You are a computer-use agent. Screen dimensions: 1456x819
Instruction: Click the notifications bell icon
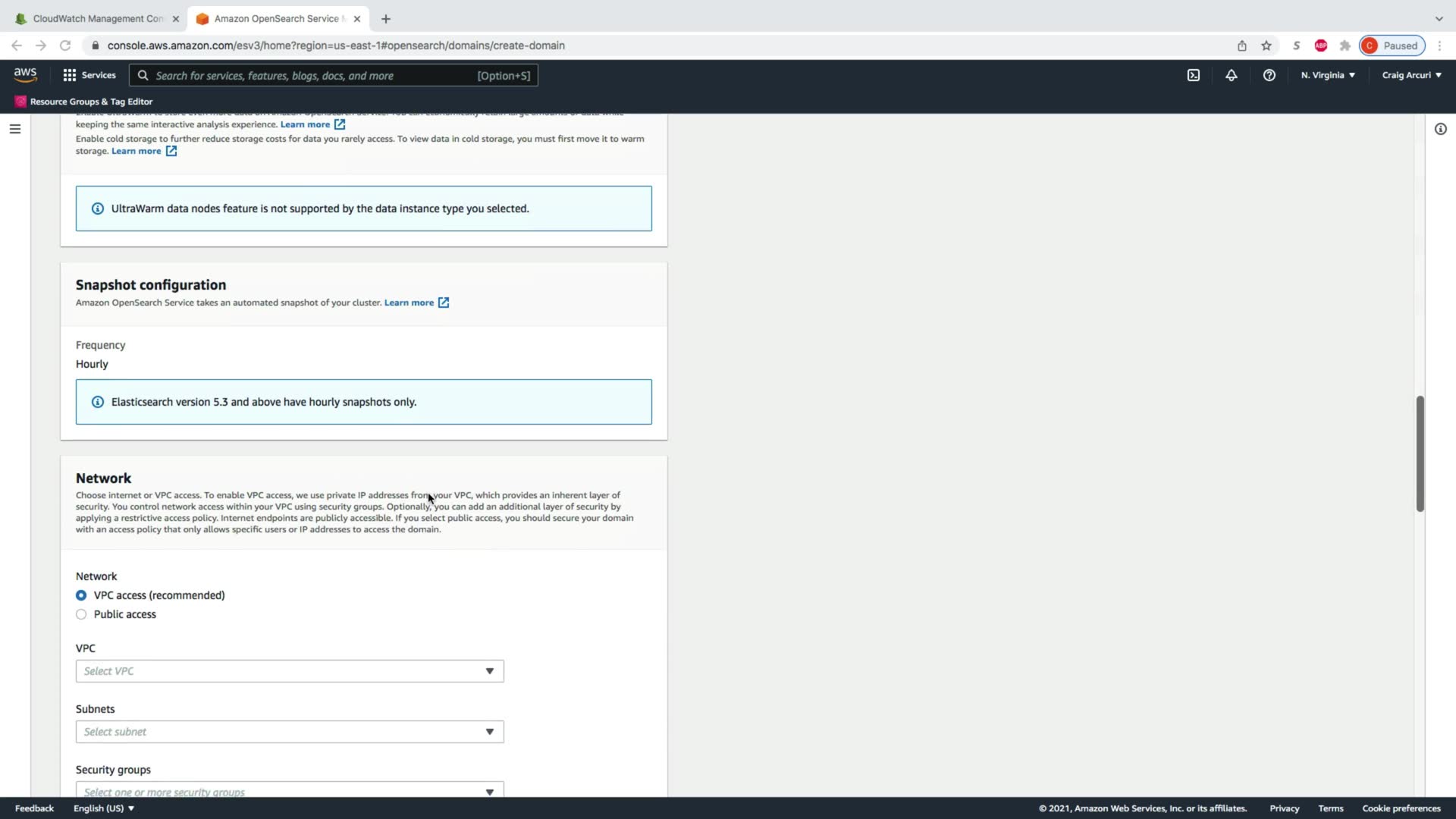(x=1231, y=75)
